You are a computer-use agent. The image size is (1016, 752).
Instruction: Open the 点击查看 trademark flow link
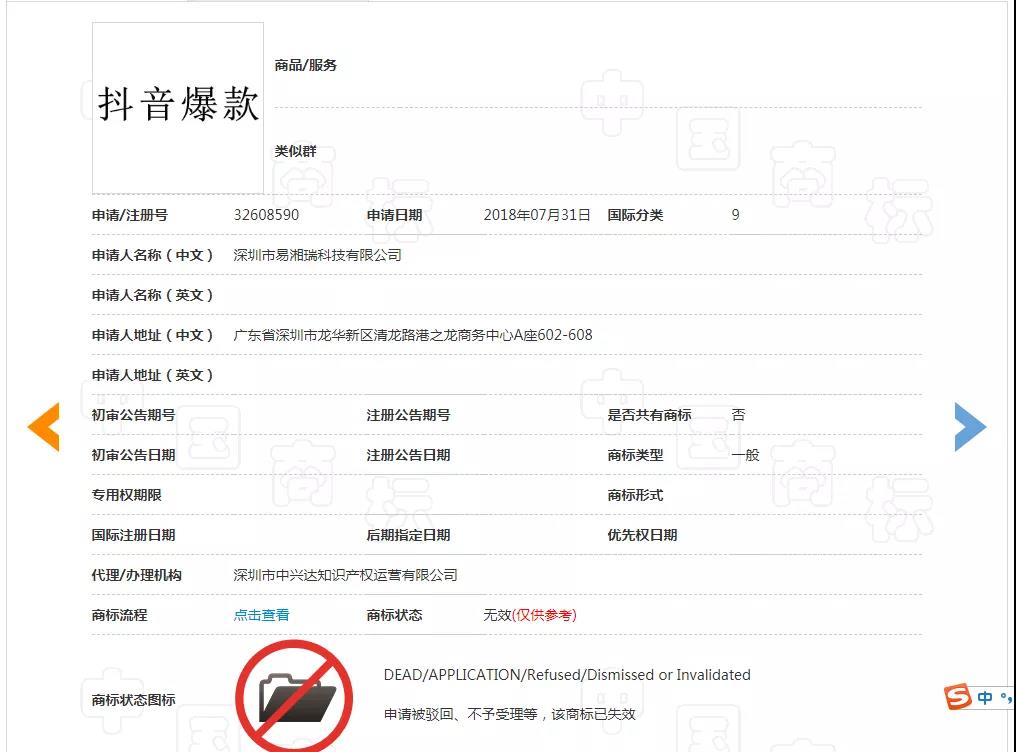tap(261, 615)
